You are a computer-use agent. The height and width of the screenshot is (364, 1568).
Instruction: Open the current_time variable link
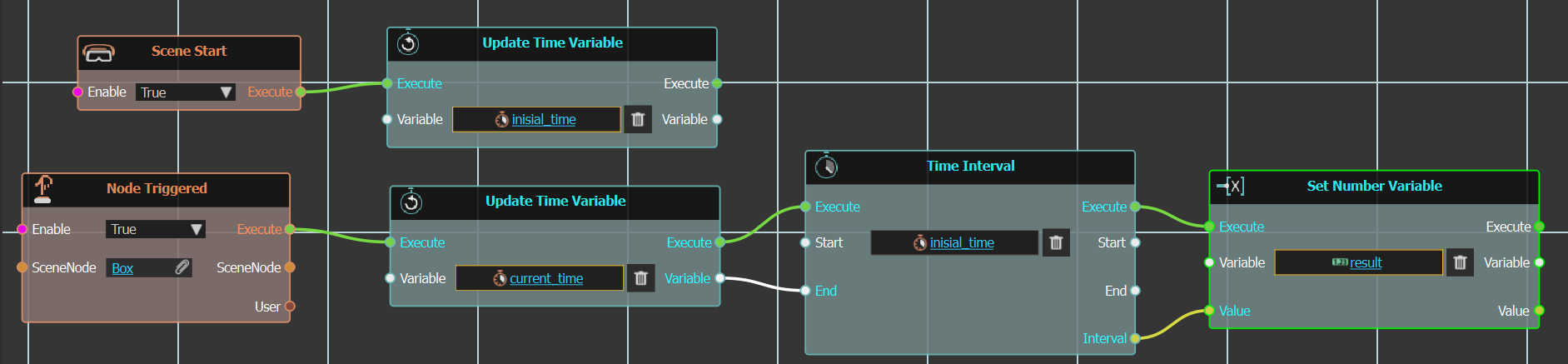546,278
